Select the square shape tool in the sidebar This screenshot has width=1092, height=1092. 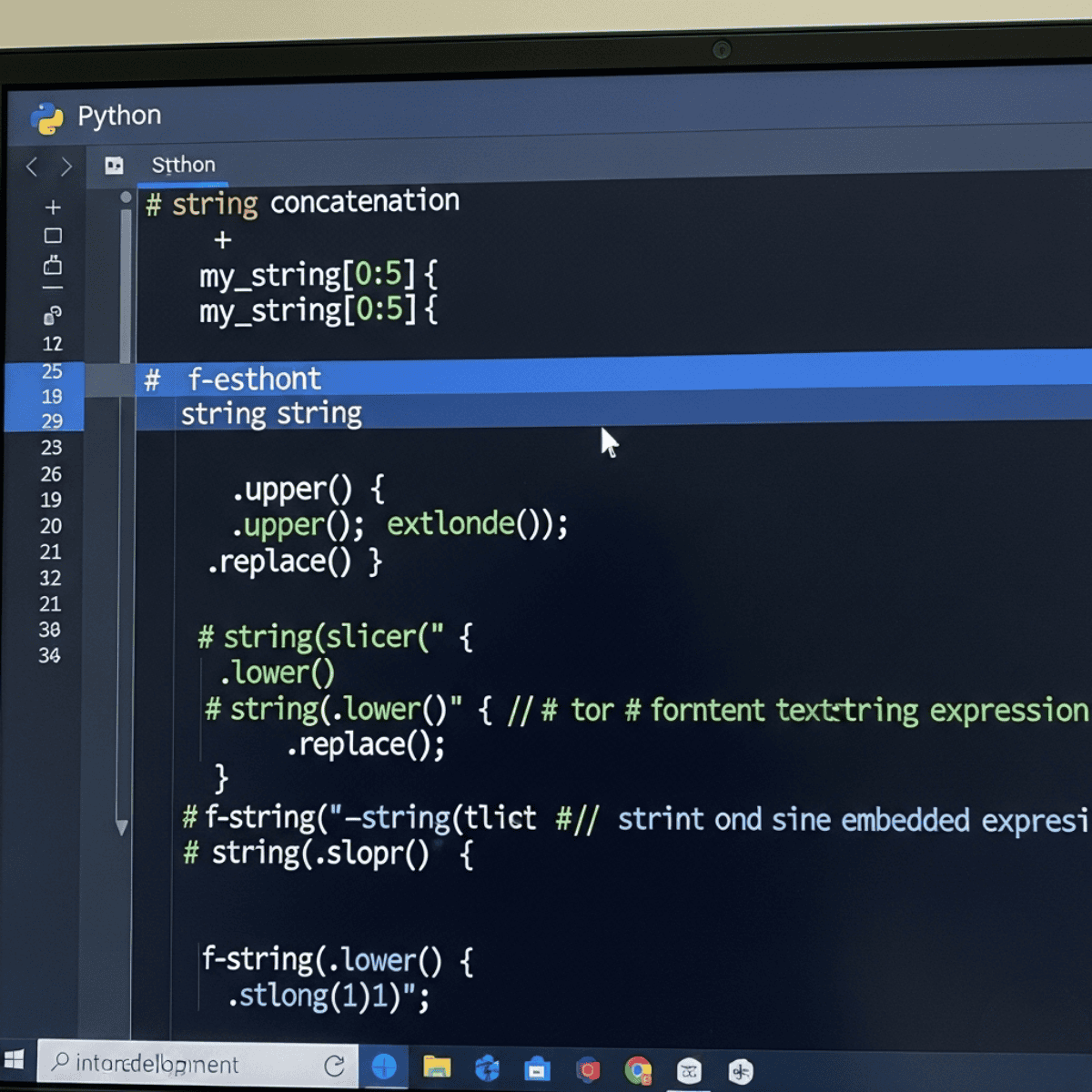pyautogui.click(x=53, y=235)
